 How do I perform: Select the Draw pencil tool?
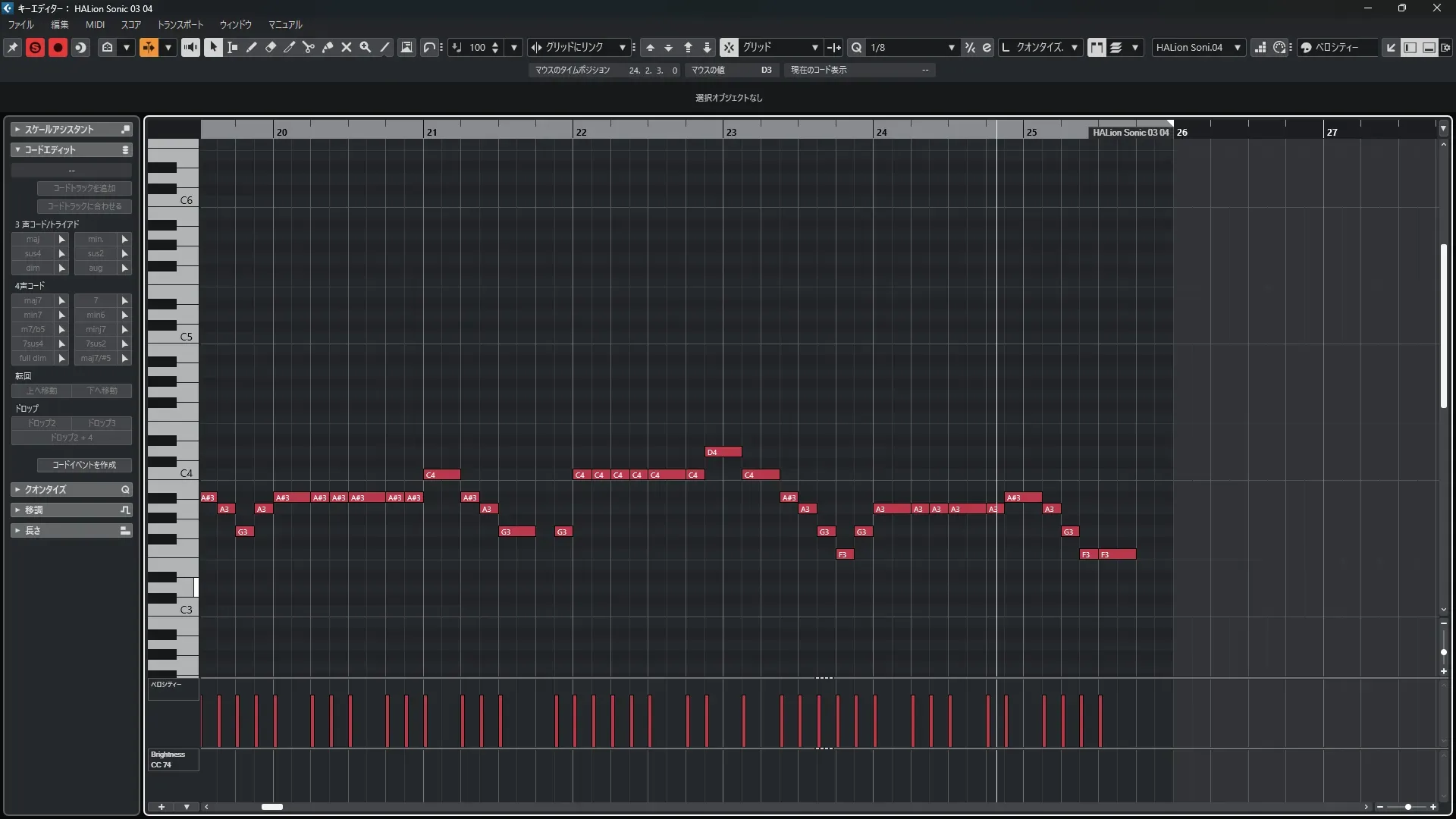pos(251,47)
